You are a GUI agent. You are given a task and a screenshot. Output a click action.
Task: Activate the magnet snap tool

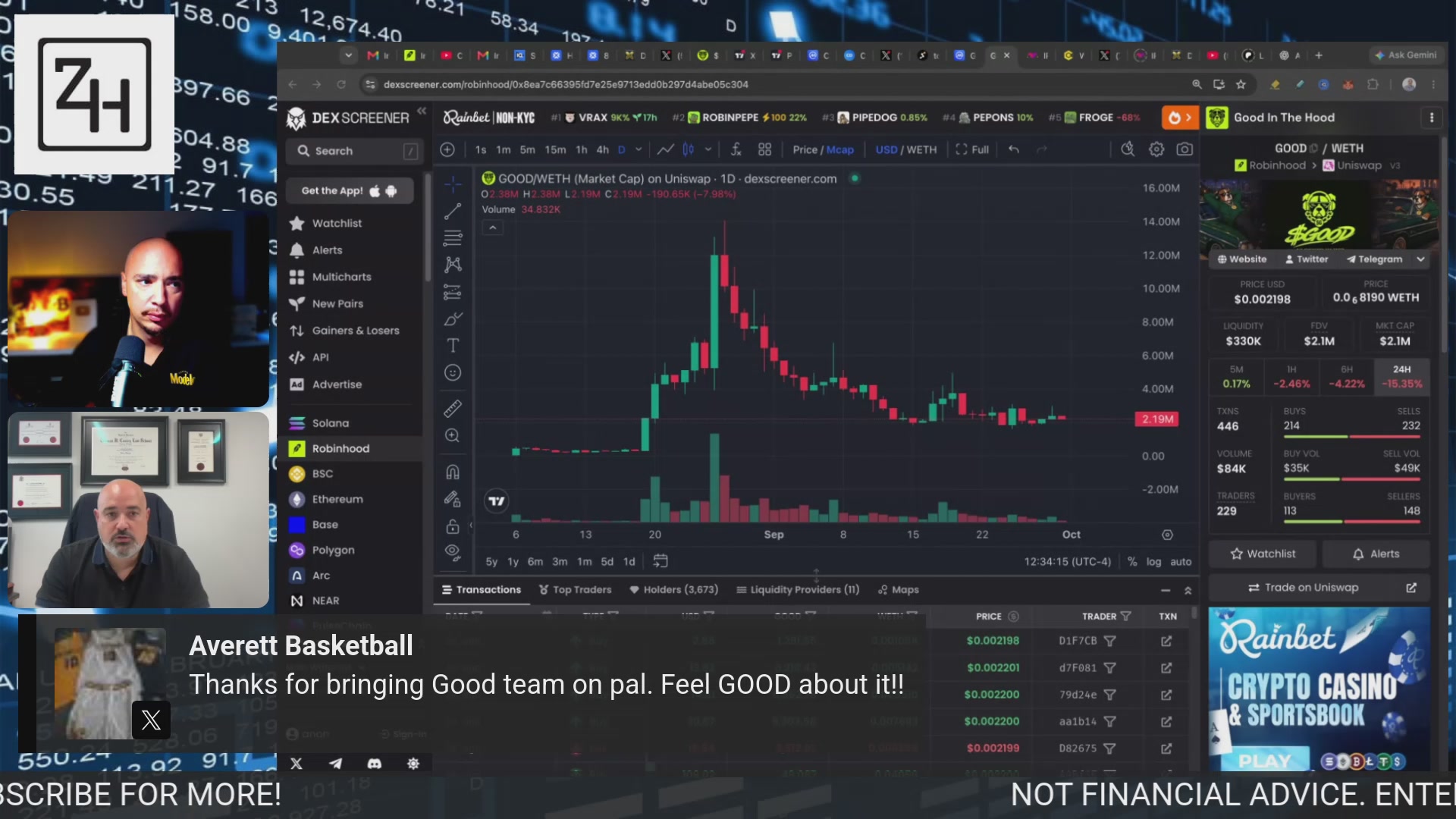click(x=453, y=472)
